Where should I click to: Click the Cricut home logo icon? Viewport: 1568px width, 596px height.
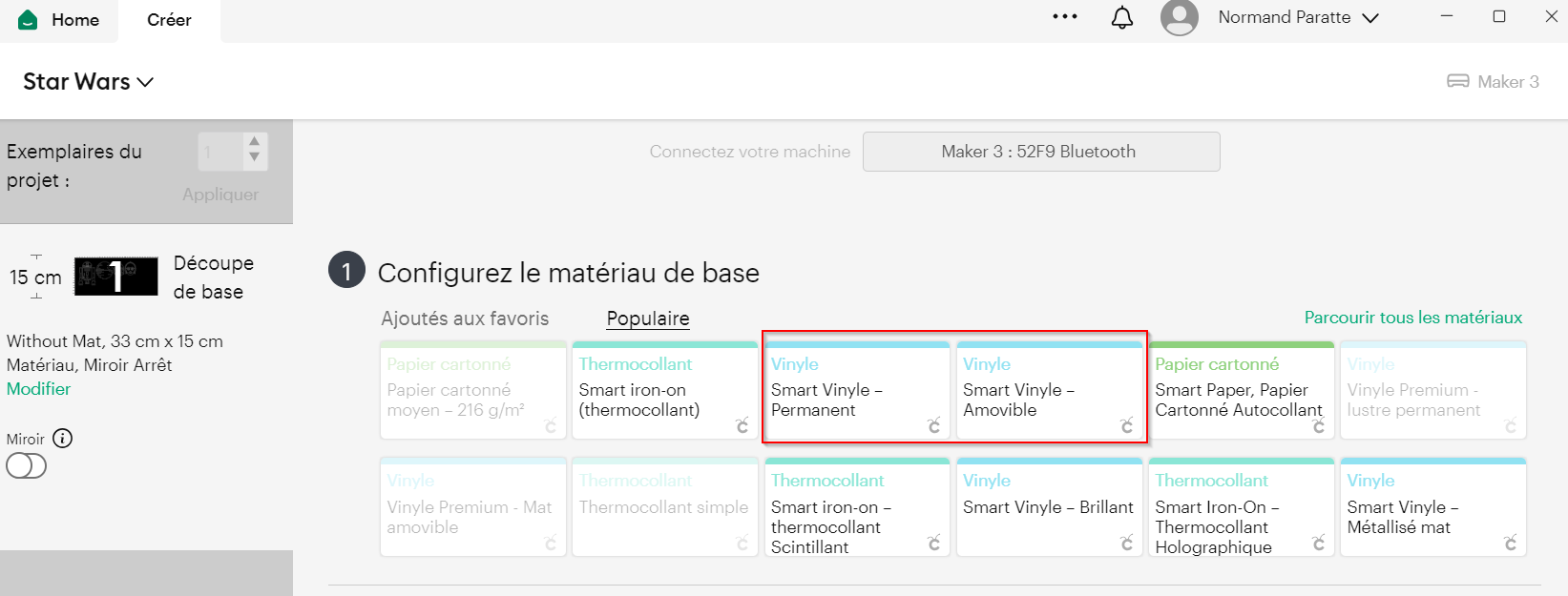pyautogui.click(x=29, y=20)
